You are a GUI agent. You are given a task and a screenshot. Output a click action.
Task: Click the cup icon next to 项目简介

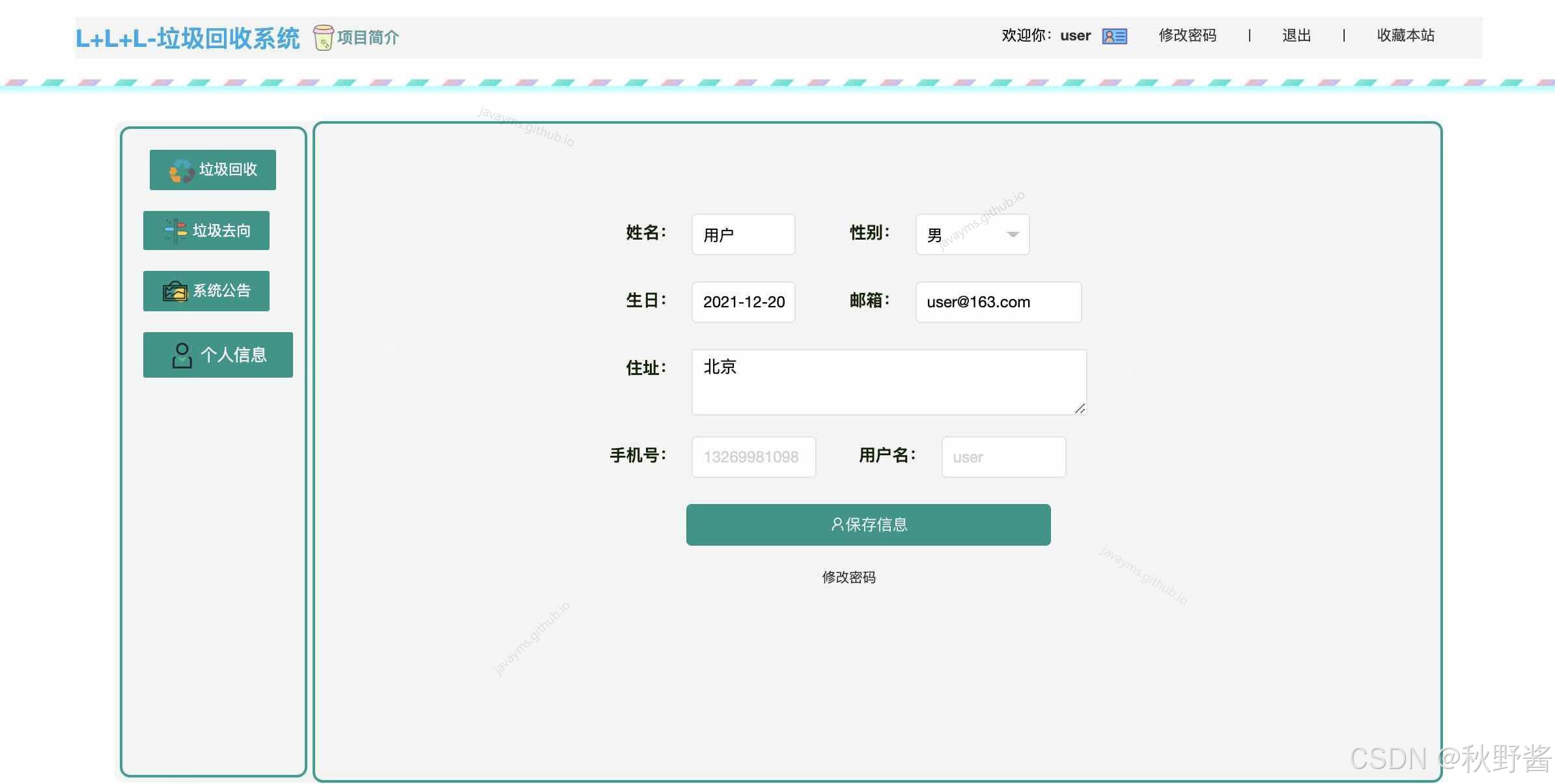pyautogui.click(x=323, y=38)
